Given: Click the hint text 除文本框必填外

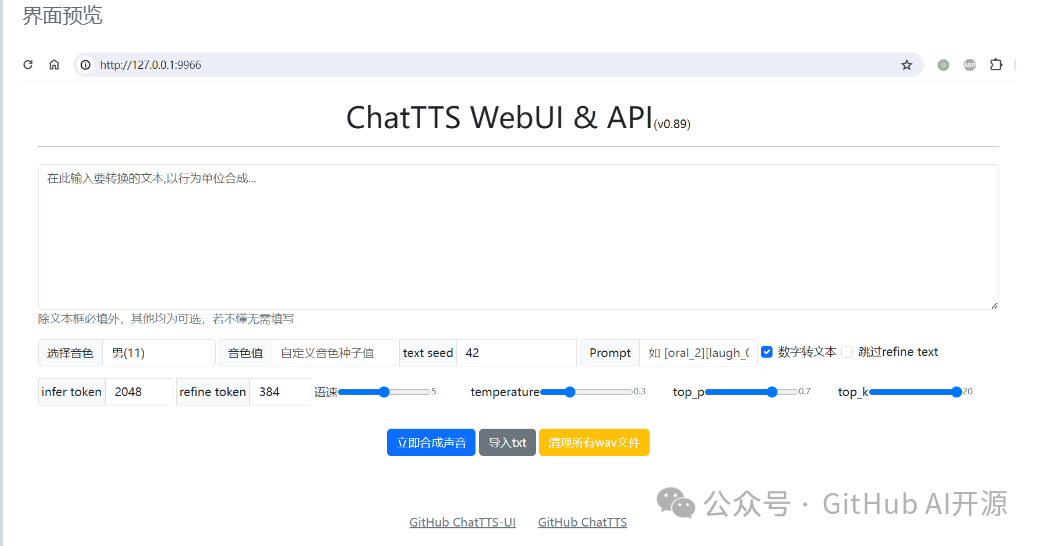Looking at the screenshot, I should [166, 319].
